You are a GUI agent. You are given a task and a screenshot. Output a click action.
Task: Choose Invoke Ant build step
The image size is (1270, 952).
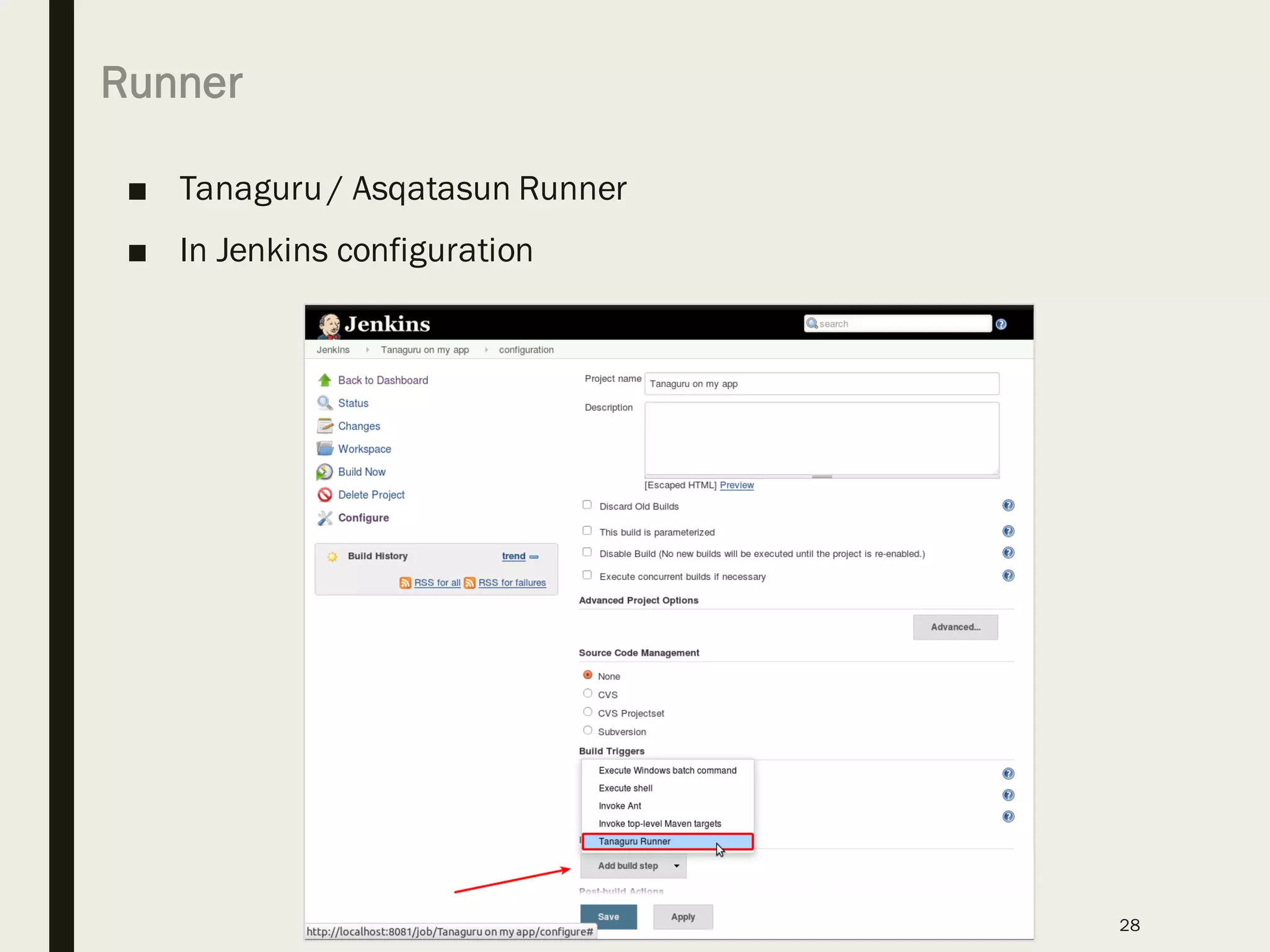[x=667, y=806]
